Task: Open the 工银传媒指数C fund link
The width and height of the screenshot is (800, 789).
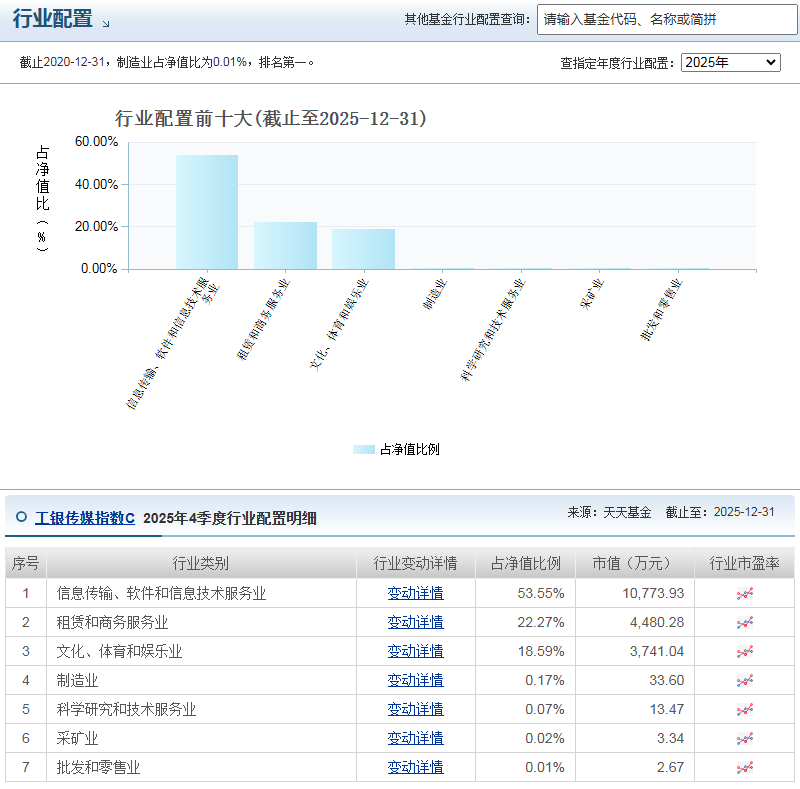Action: point(85,518)
